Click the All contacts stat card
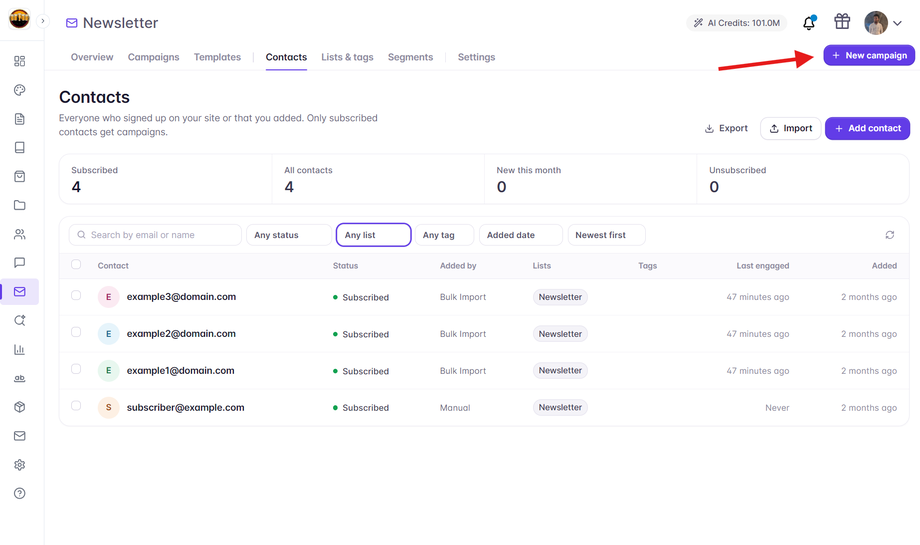The width and height of the screenshot is (920, 545). pos(378,179)
